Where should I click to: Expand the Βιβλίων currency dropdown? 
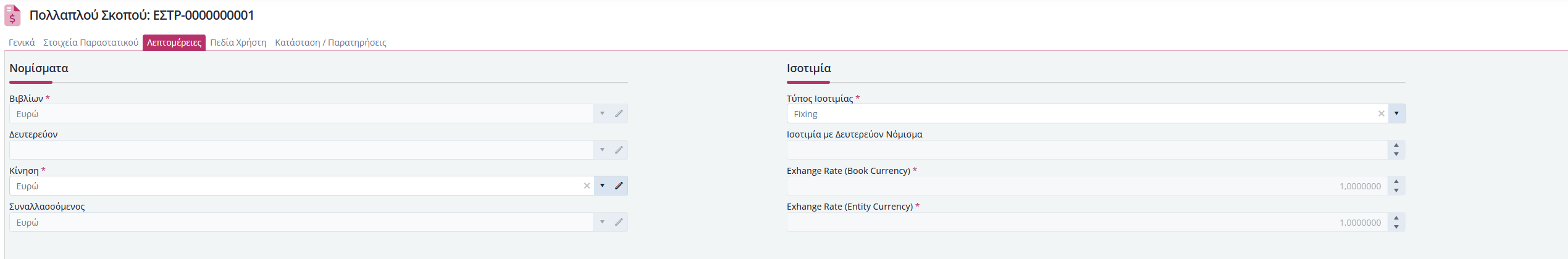click(602, 113)
